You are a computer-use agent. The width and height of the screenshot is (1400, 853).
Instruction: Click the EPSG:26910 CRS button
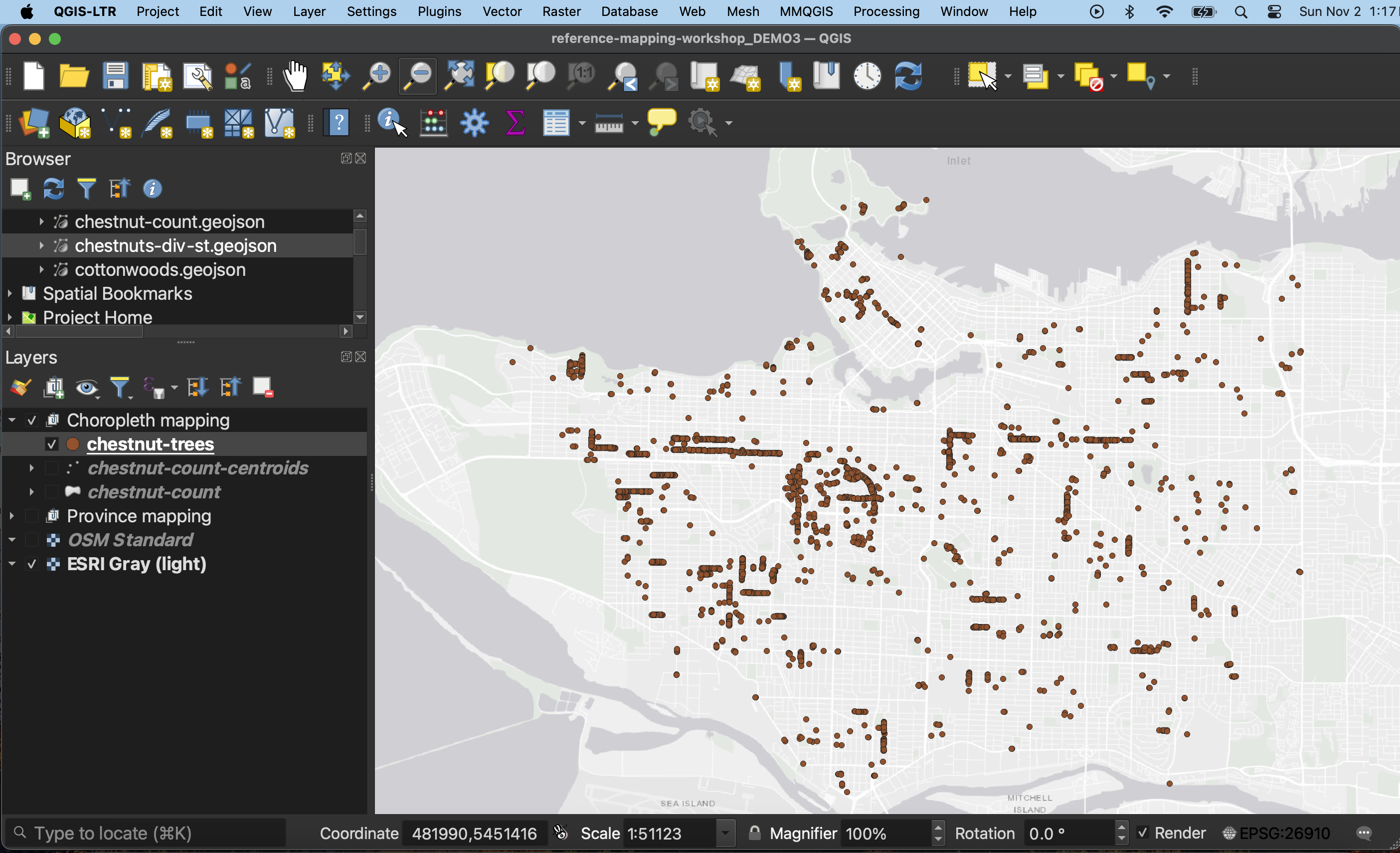(1276, 833)
